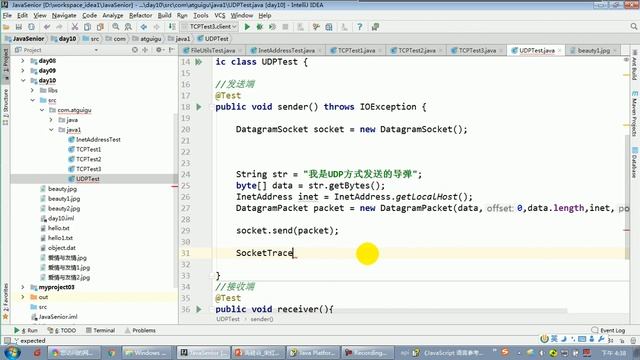Click the navigate Back arrow icon
Viewport: 640px width, 360px height.
144,27
